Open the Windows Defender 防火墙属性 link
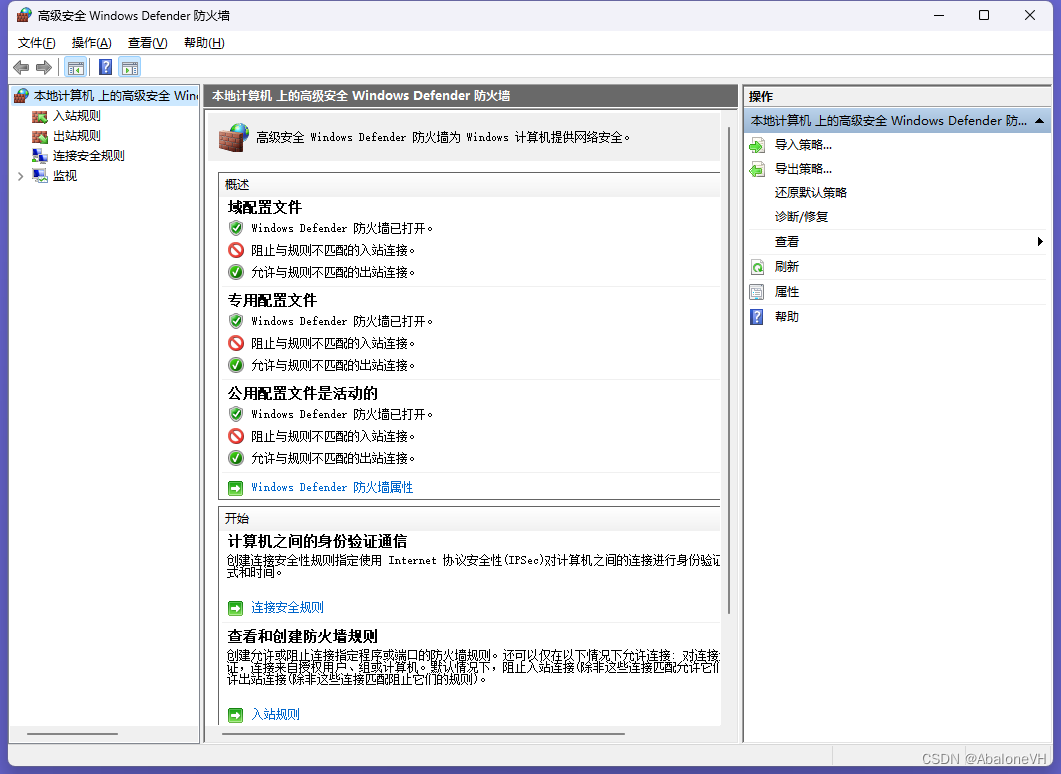Image resolution: width=1061 pixels, height=774 pixels. coord(332,488)
